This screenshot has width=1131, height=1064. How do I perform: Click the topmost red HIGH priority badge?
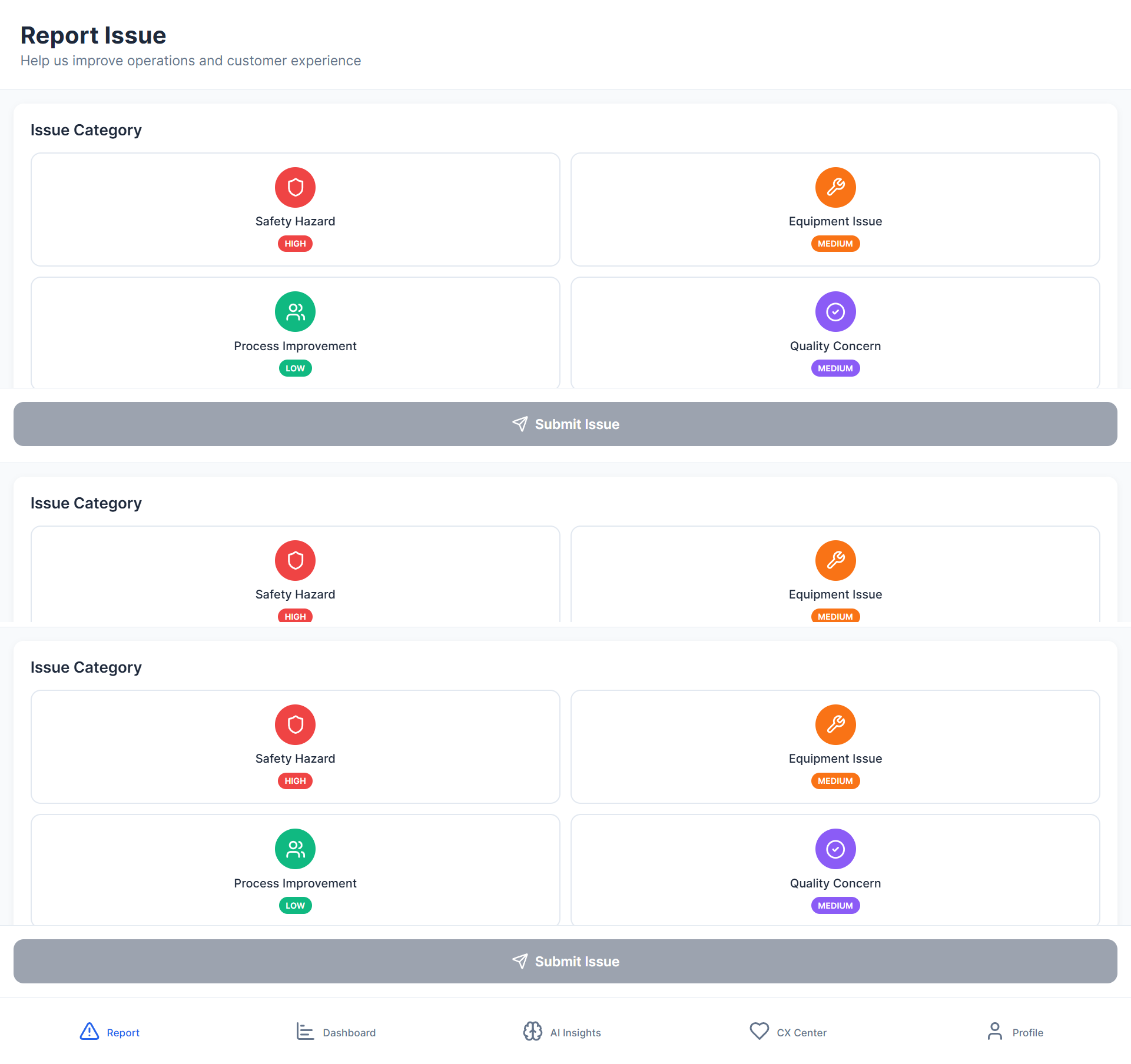[x=295, y=244]
